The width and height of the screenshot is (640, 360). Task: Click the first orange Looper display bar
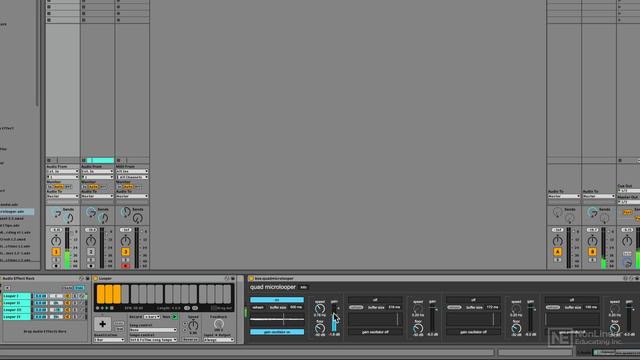coord(100,294)
